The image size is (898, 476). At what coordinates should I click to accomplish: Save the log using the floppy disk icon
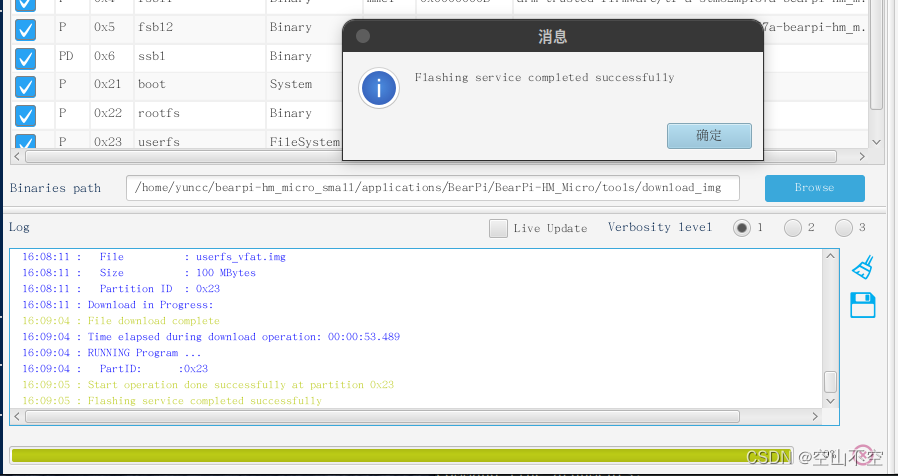(x=862, y=305)
